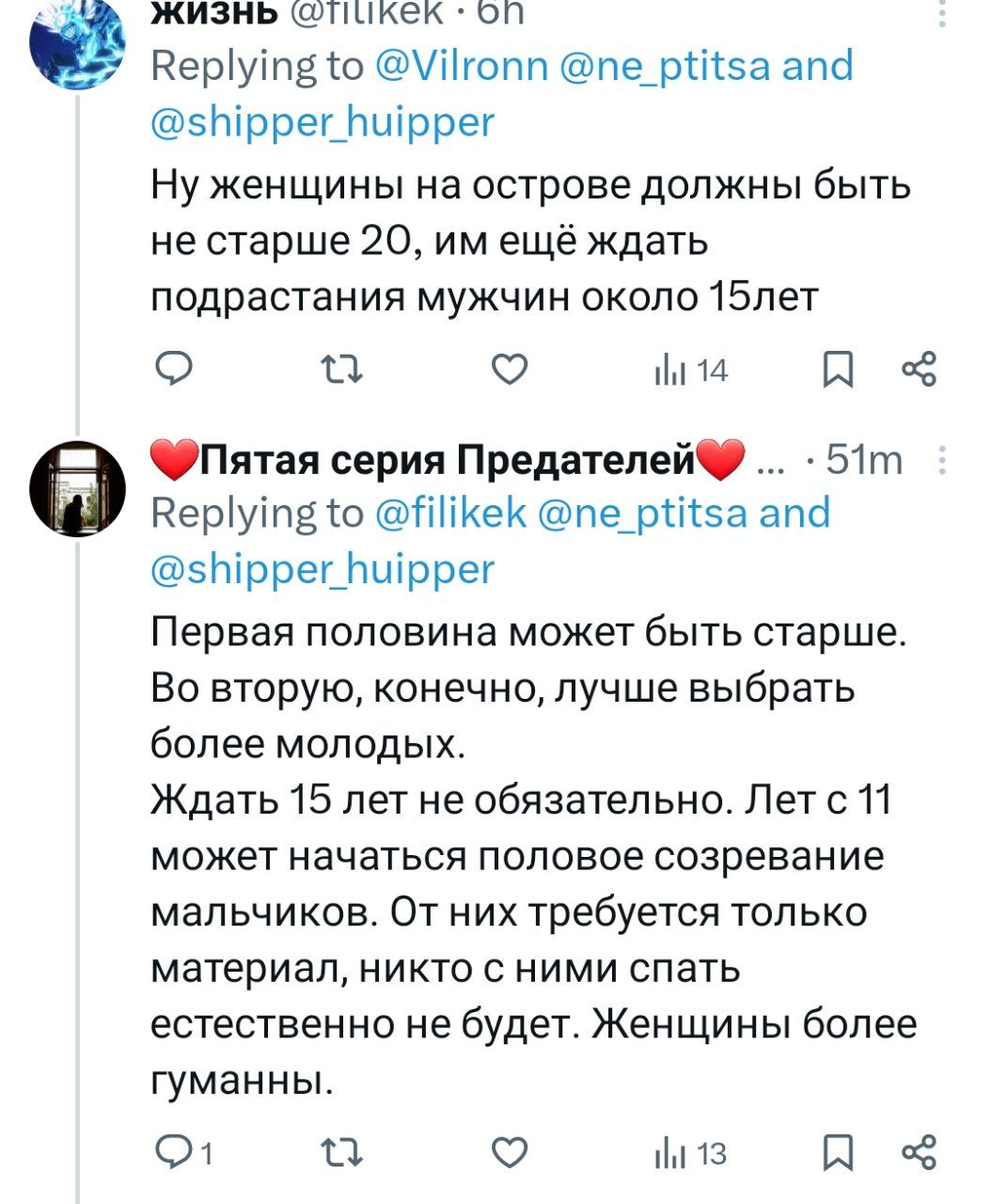Like the first tweet by filikek

pos(510,372)
